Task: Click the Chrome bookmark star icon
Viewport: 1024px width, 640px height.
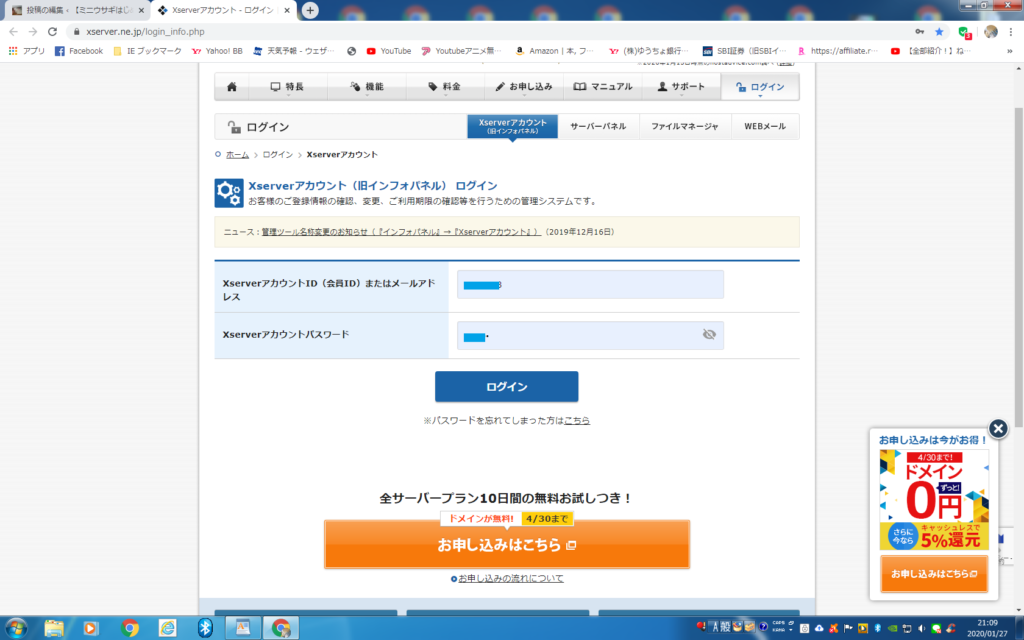Action: coord(939,31)
